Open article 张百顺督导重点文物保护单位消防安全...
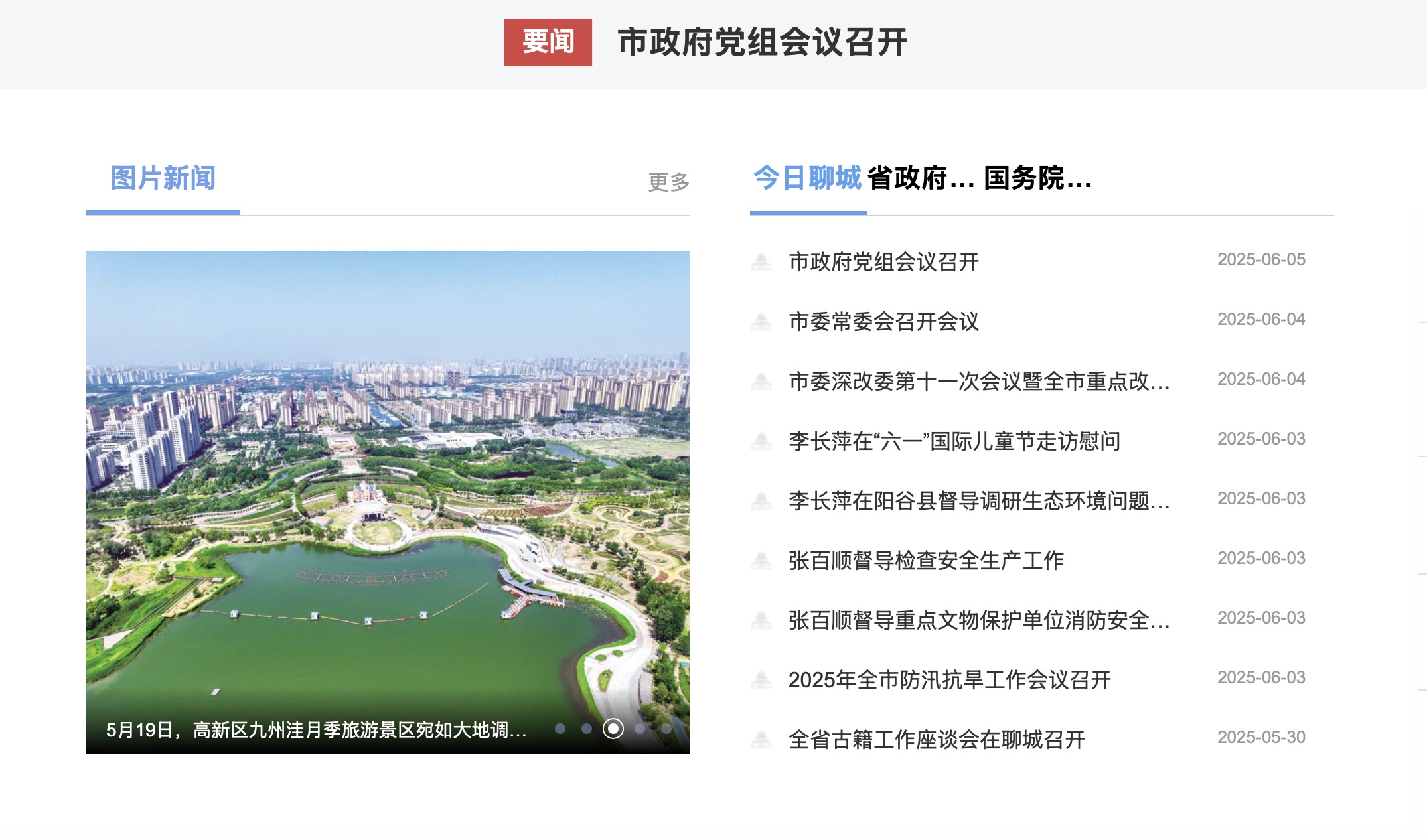Viewport: 1427px width, 840px height. pyautogui.click(x=979, y=620)
